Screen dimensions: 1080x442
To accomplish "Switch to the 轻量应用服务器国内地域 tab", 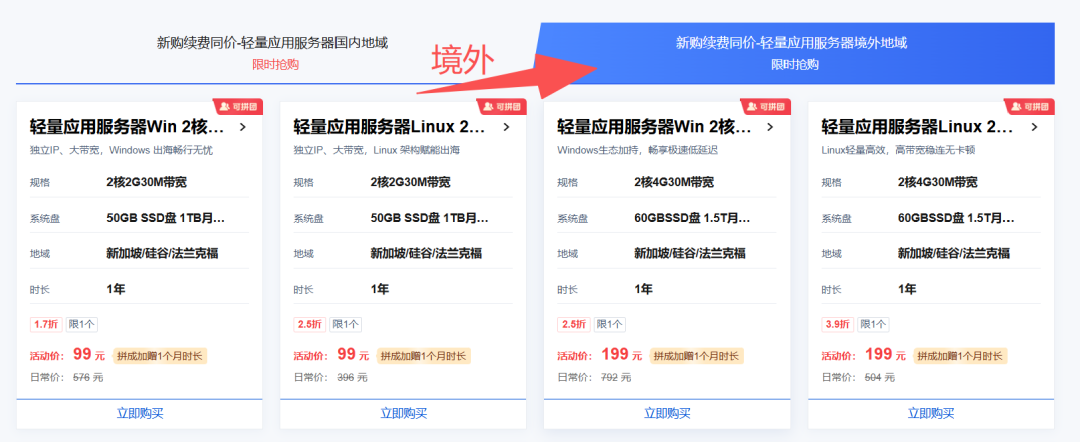I will click(273, 53).
